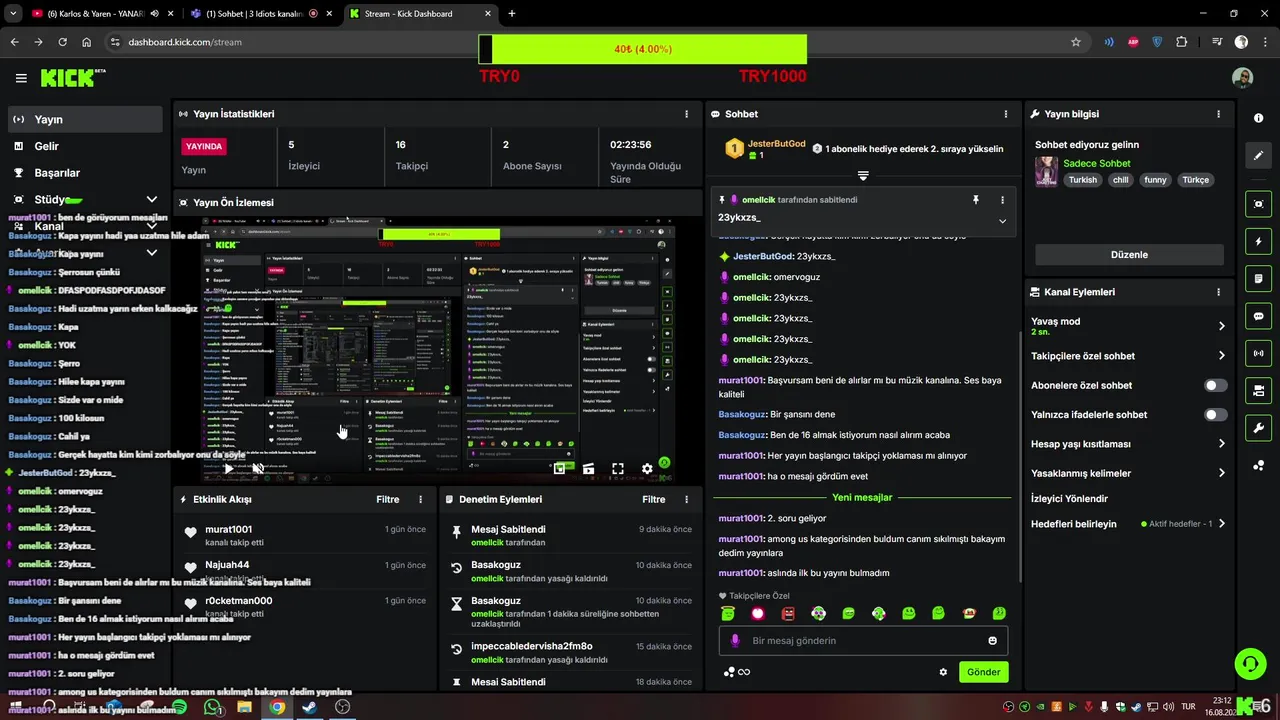The height and width of the screenshot is (720, 1280).
Task: Toggle the lightning activity feed icon in the right rail
Action: [1258, 241]
